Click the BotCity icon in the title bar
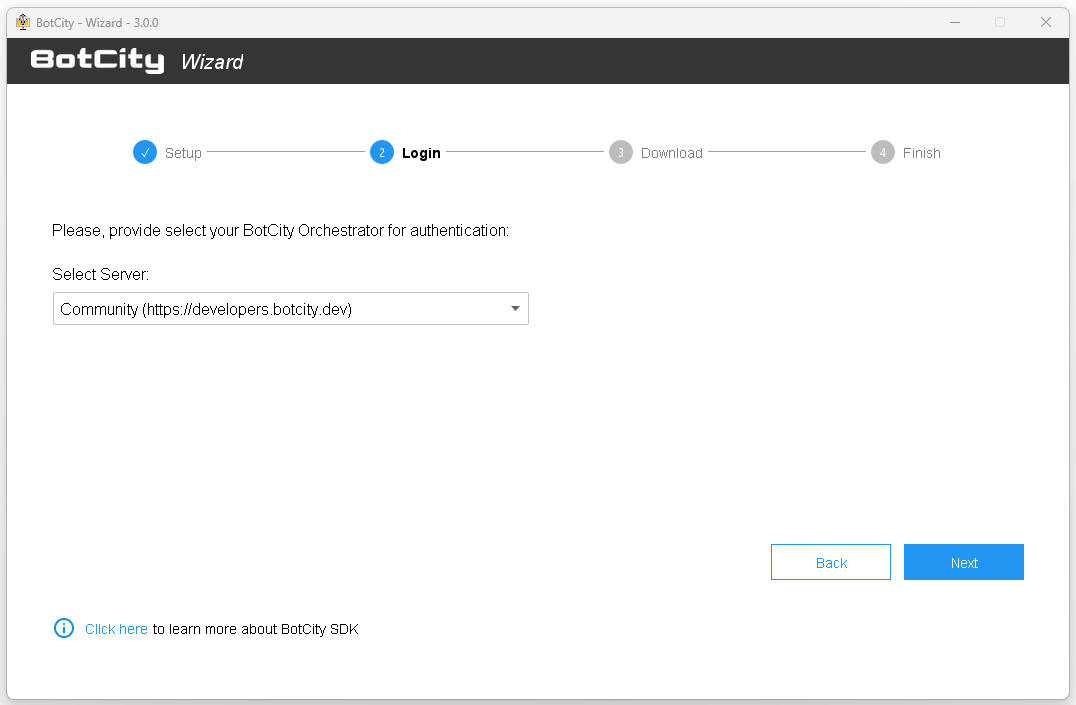Image resolution: width=1076 pixels, height=705 pixels. (22, 21)
